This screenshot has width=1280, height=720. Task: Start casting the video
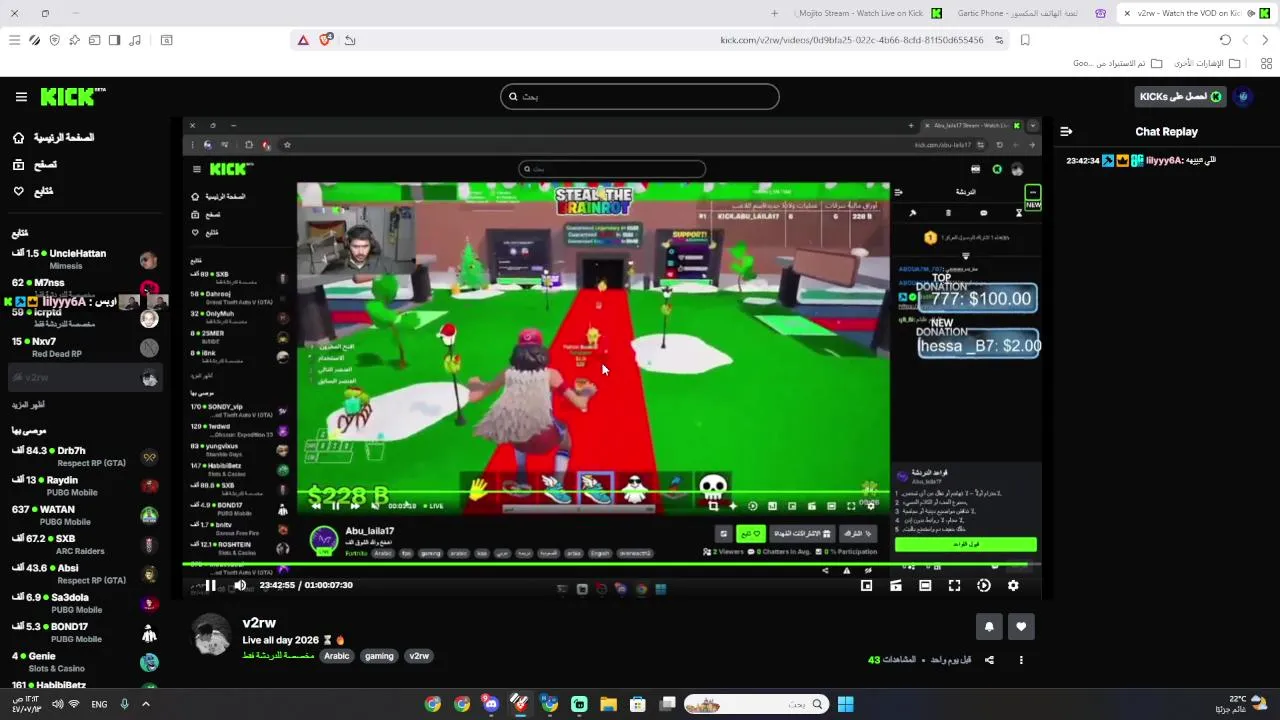tap(895, 586)
